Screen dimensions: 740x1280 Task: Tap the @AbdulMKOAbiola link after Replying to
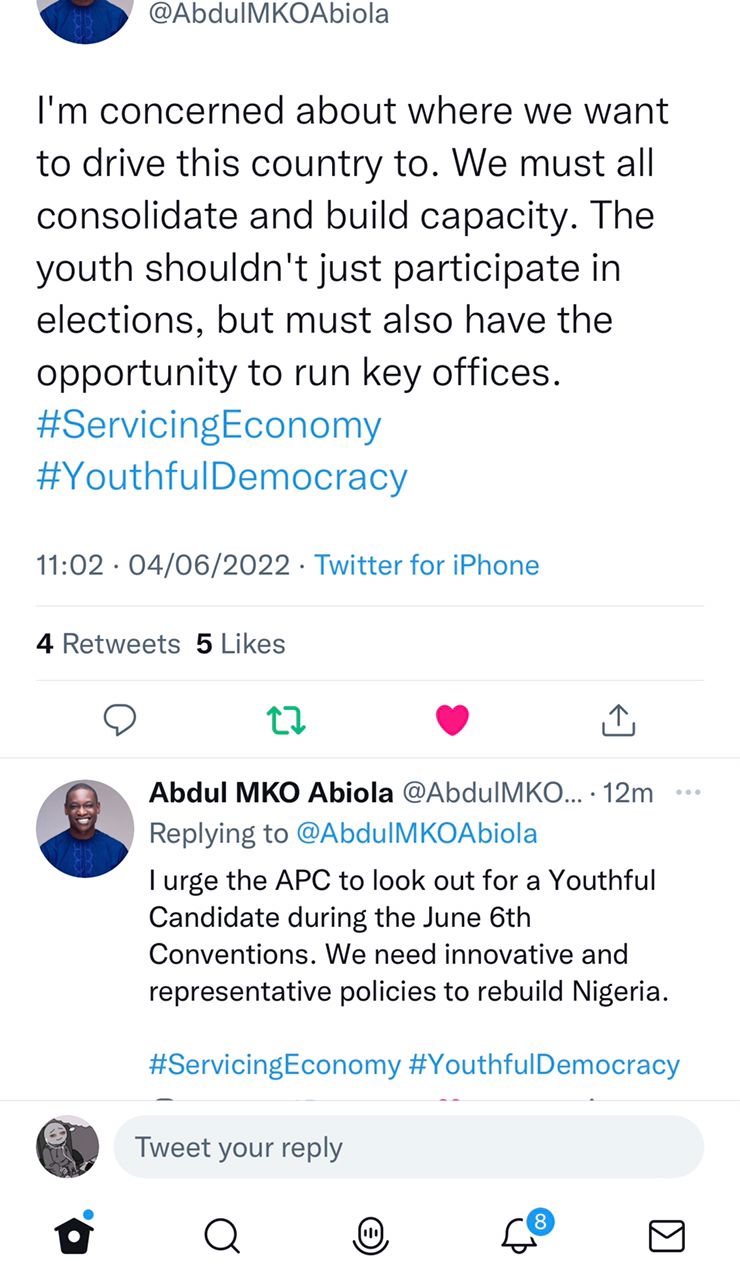click(x=417, y=833)
